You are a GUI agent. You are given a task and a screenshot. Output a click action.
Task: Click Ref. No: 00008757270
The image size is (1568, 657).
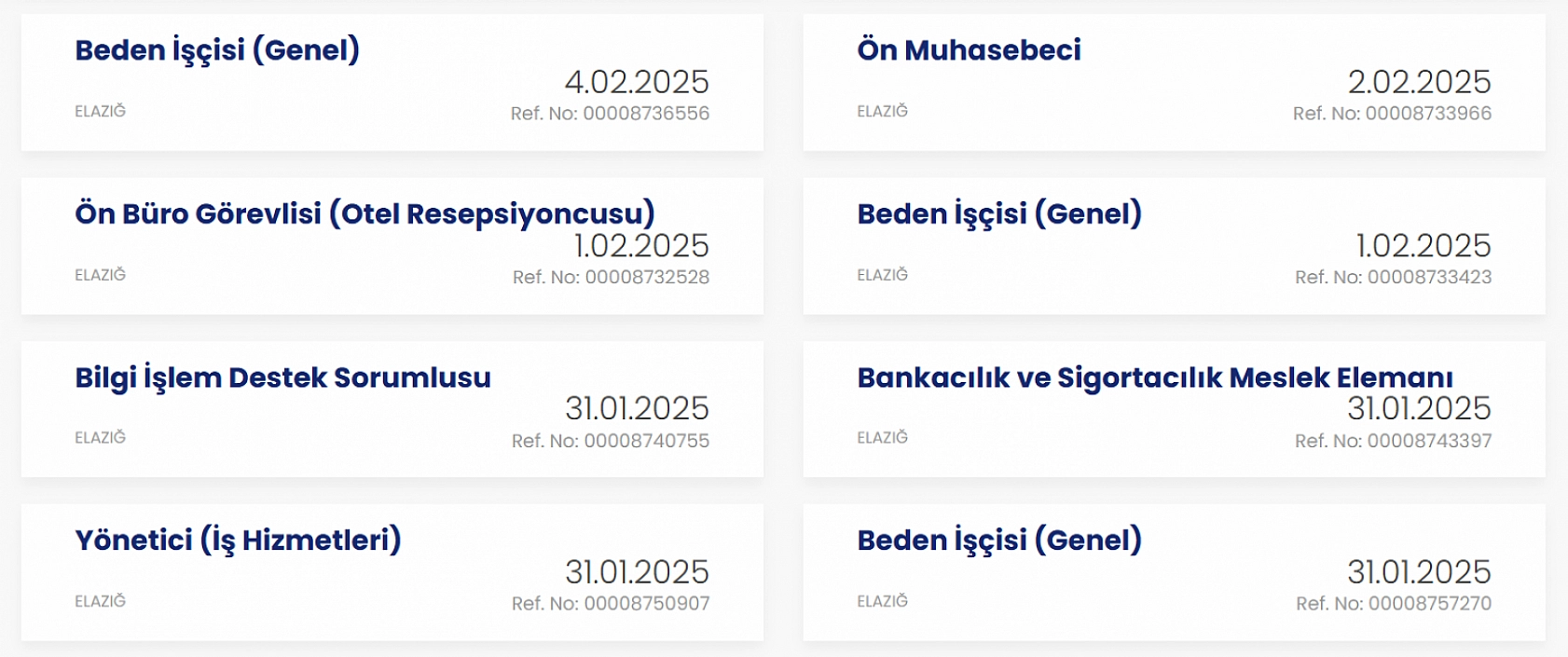pyautogui.click(x=1393, y=604)
